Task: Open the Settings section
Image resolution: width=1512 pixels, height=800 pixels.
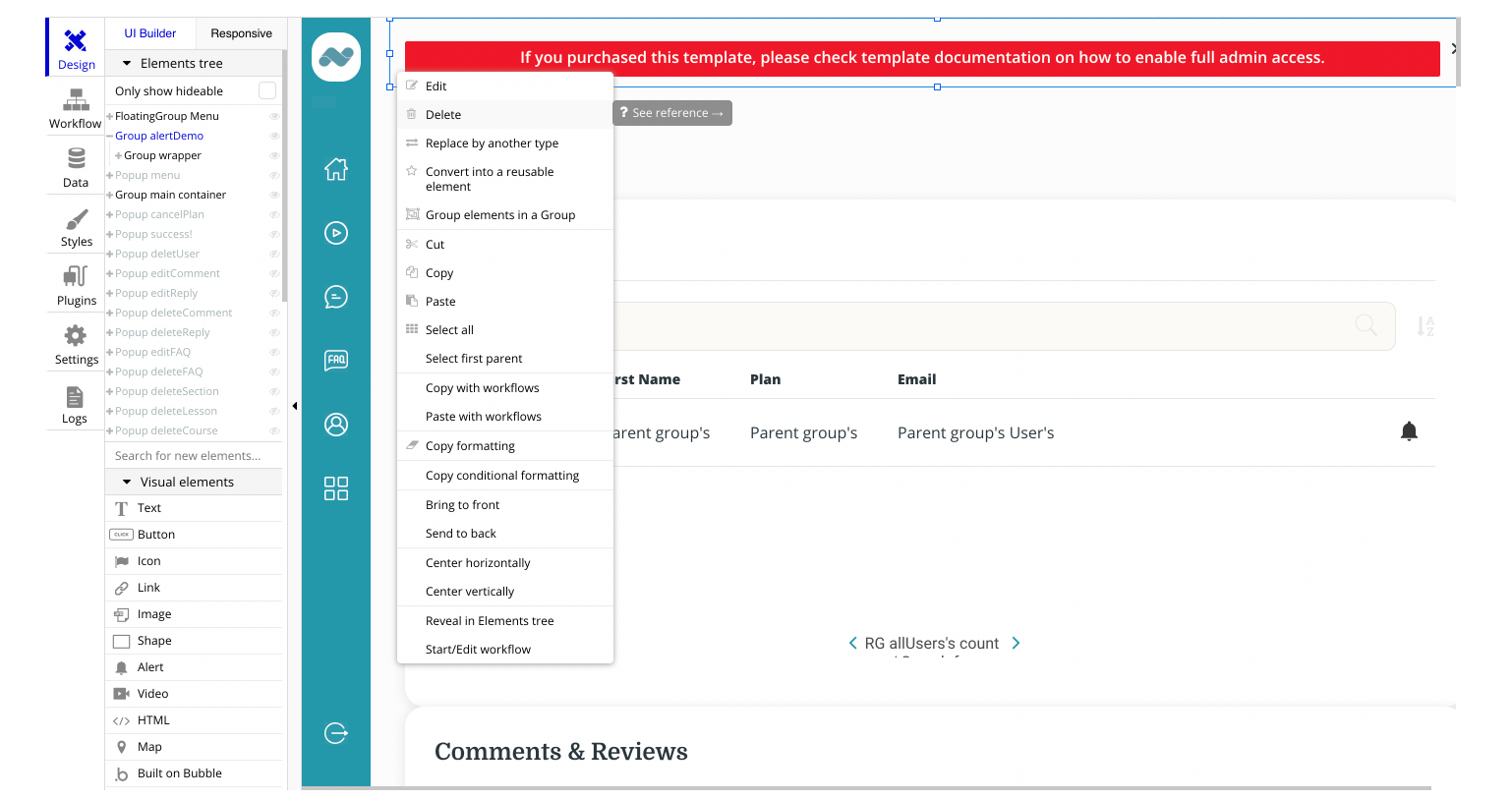Action: [x=76, y=344]
